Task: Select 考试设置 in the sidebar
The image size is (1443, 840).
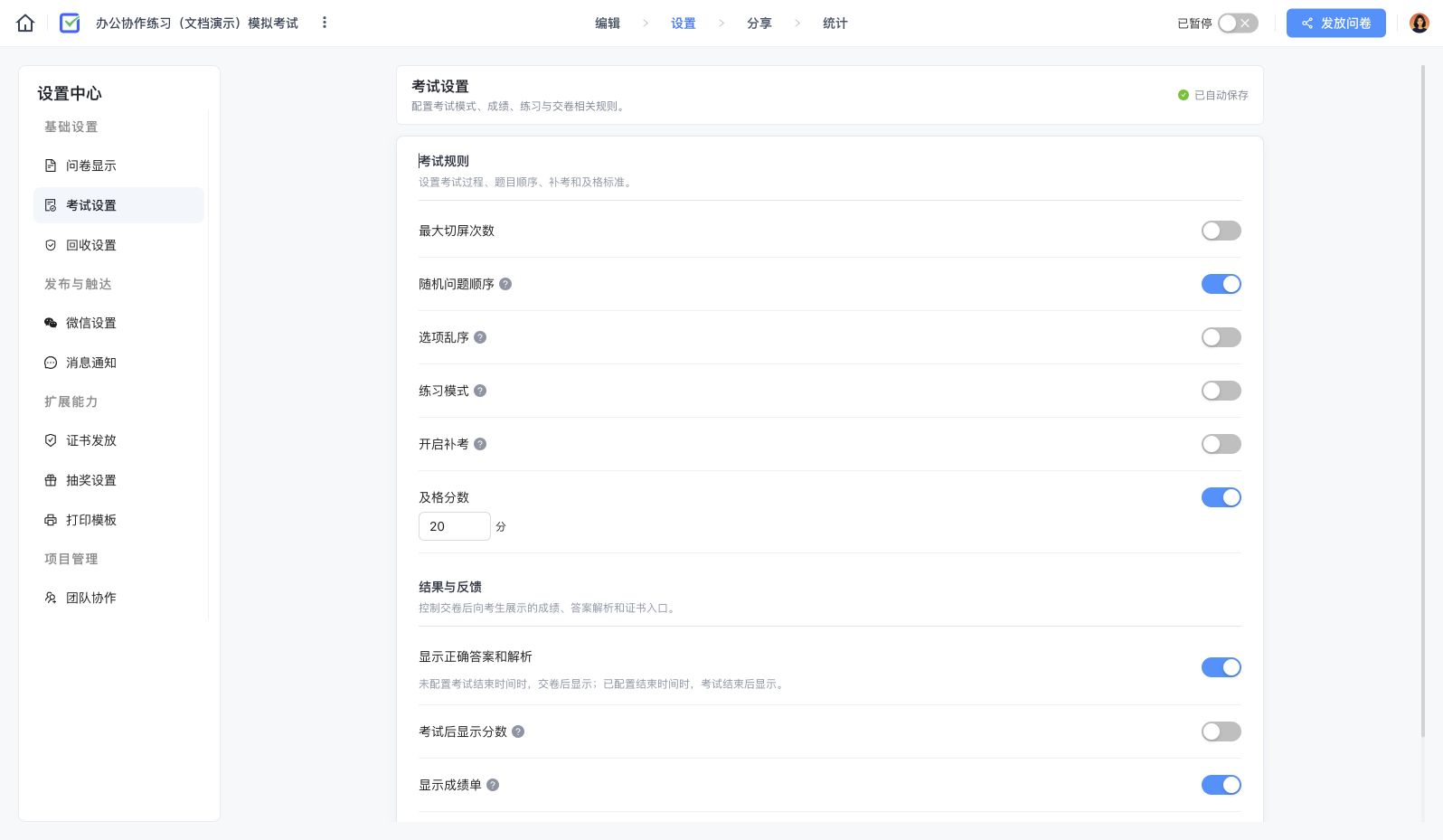Action: click(x=118, y=205)
